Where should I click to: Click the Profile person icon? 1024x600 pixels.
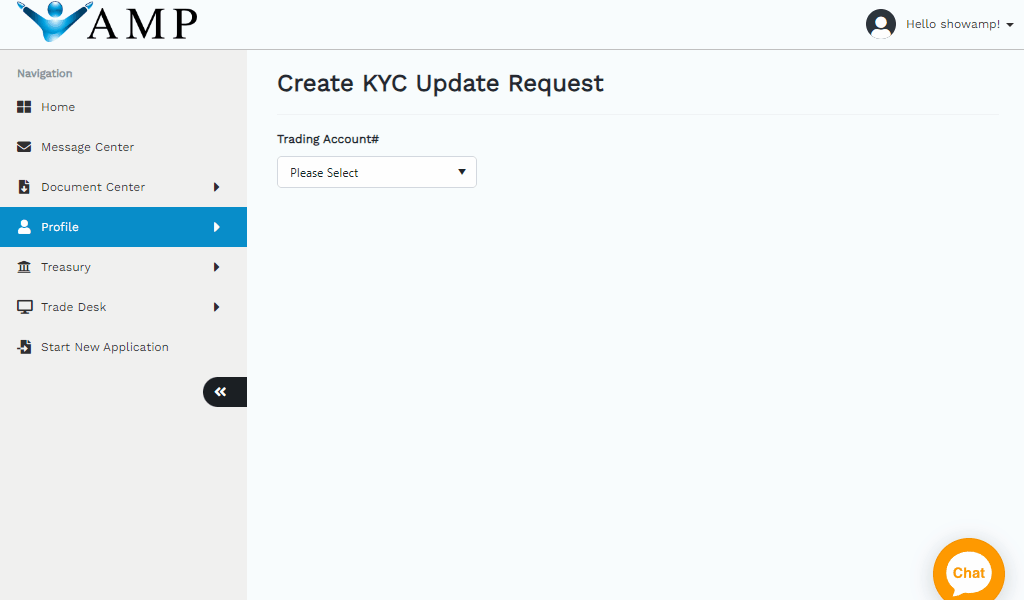[25, 227]
